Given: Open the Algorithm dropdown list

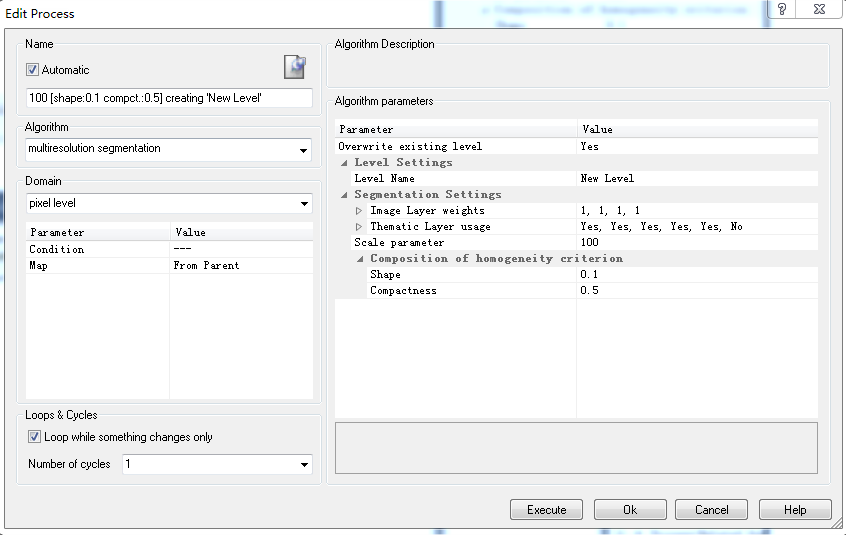Looking at the screenshot, I should 303,150.
